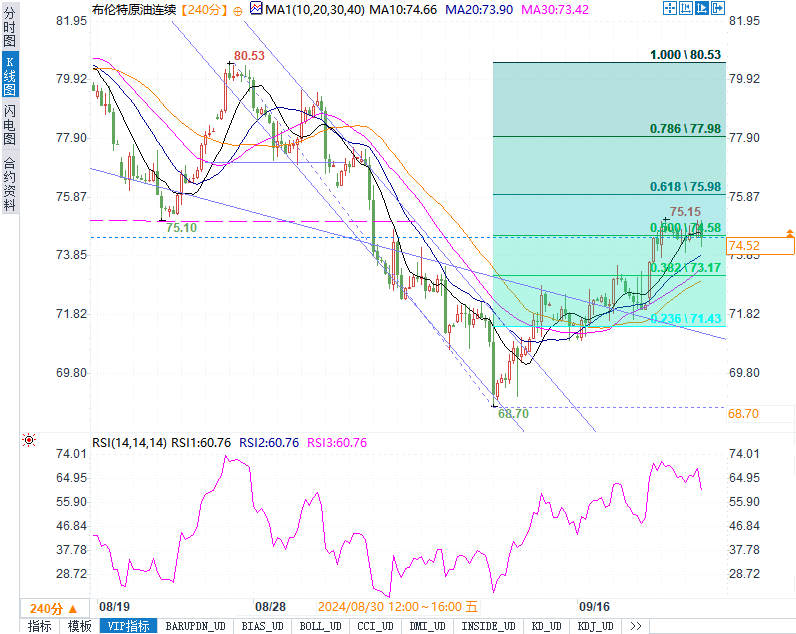Click the orange crosshair circle icon after 240分
The width and height of the screenshot is (796, 634).
(238, 11)
